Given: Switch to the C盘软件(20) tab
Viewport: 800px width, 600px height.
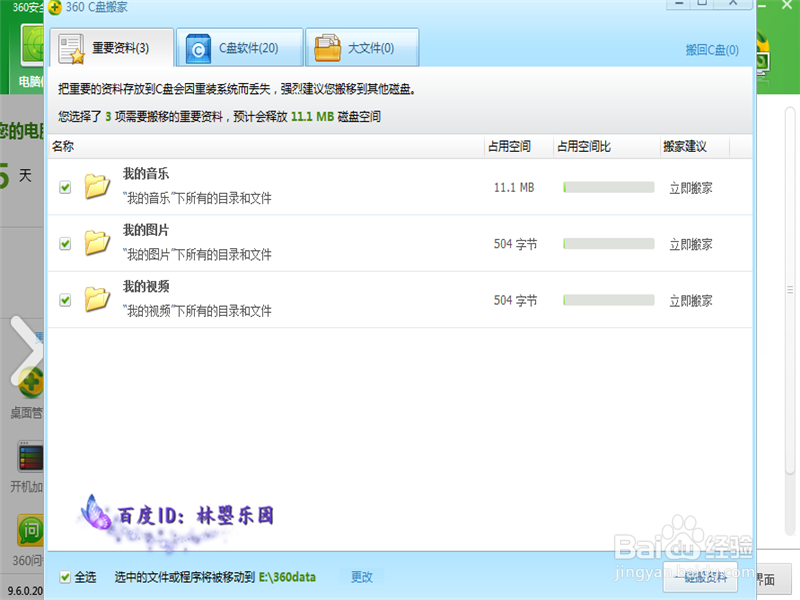Looking at the screenshot, I should pyautogui.click(x=240, y=47).
